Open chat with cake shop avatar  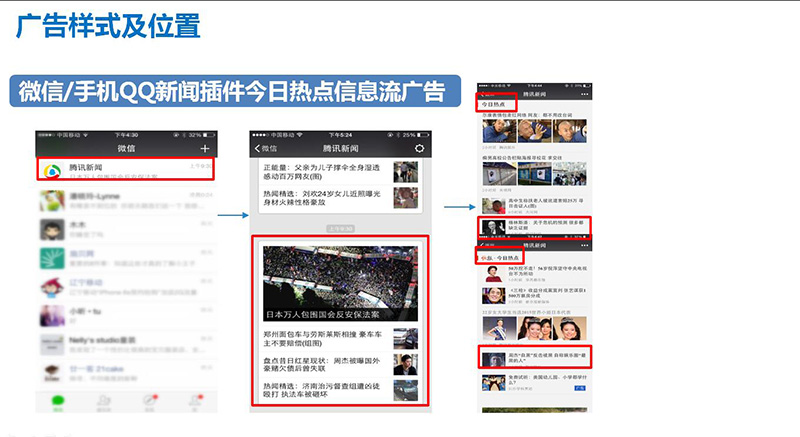pyautogui.click(x=127, y=373)
